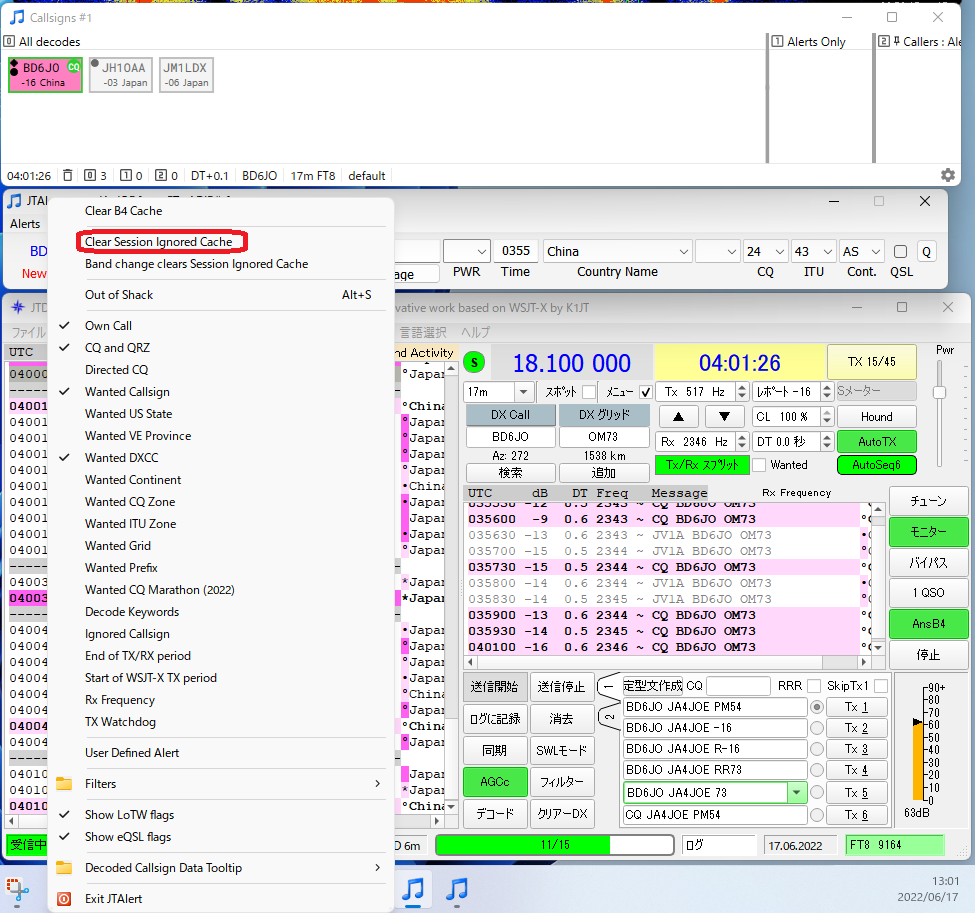The width and height of the screenshot is (975, 913).
Task: Open the snipping tool in the taskbar
Action: pos(17,889)
